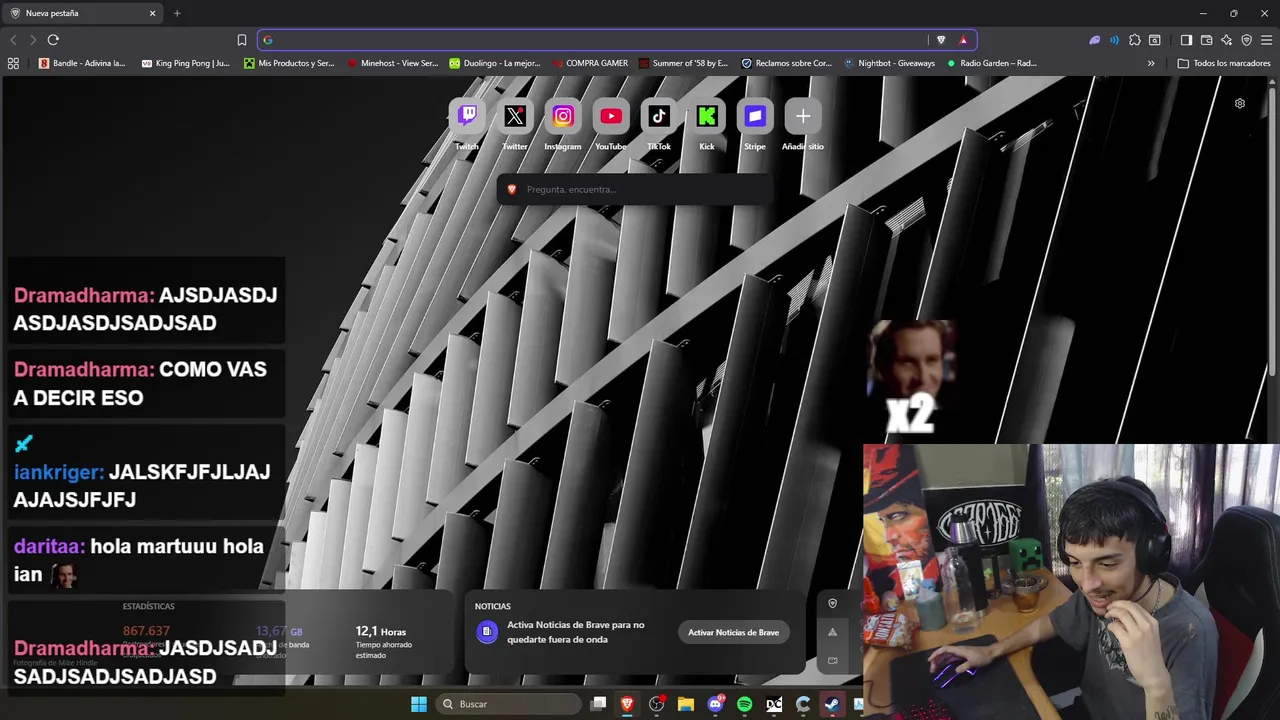Open the Kick shortcut tile
The height and width of the screenshot is (720, 1280).
click(x=707, y=116)
